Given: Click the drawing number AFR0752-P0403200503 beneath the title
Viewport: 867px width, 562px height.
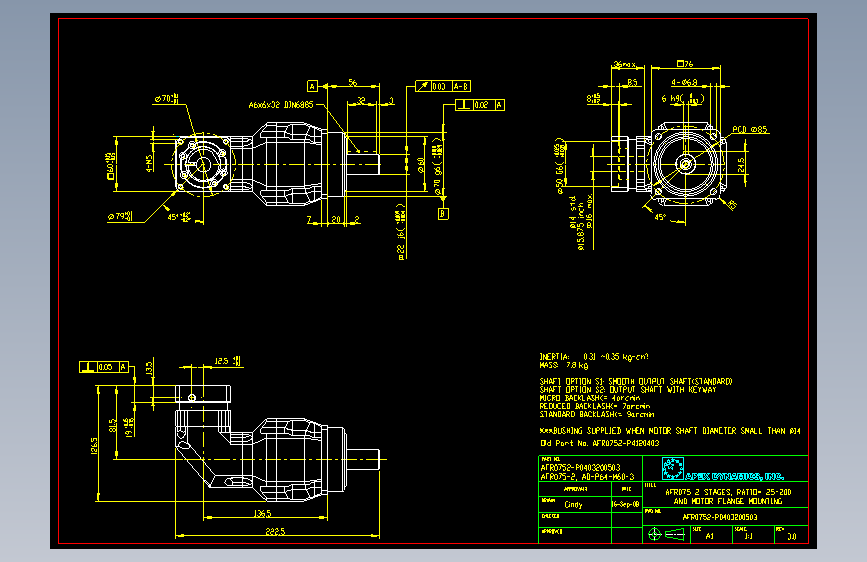Looking at the screenshot, I should point(720,517).
